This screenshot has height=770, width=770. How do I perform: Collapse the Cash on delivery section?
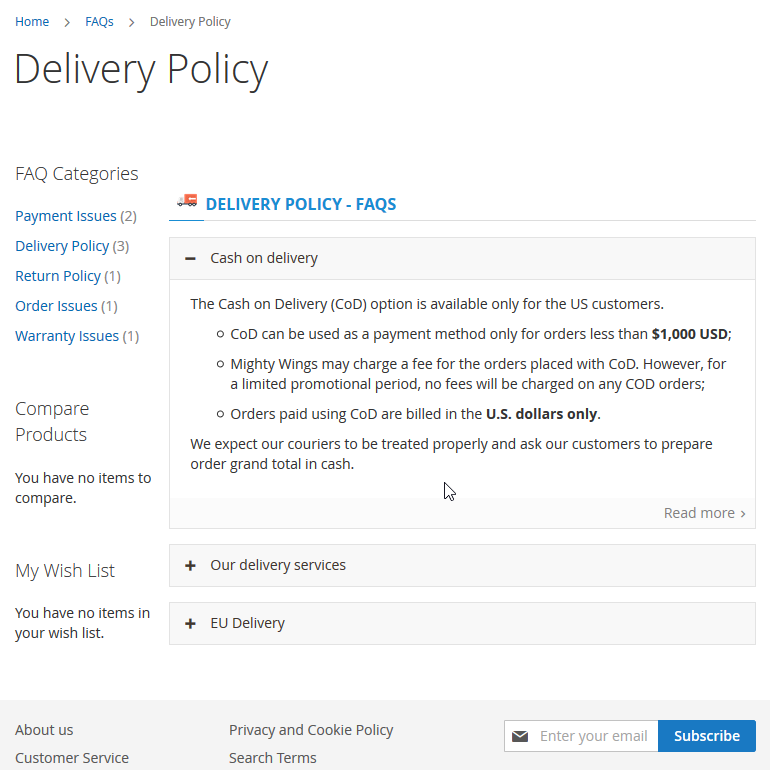[264, 258]
